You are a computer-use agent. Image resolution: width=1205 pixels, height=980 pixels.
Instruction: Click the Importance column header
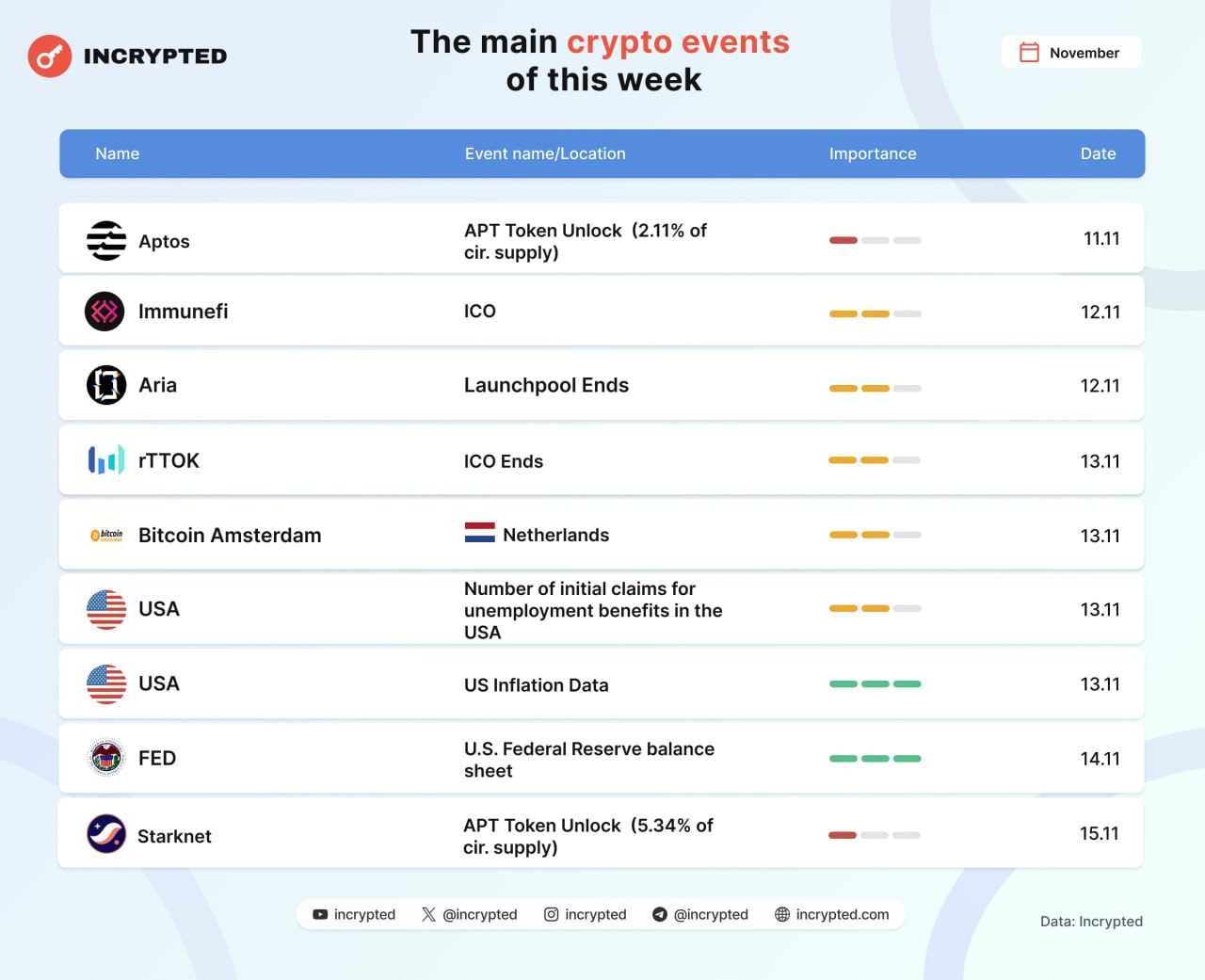click(873, 153)
